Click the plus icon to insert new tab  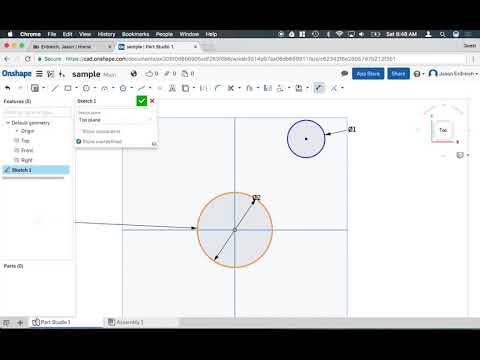pyautogui.click(x=20, y=322)
